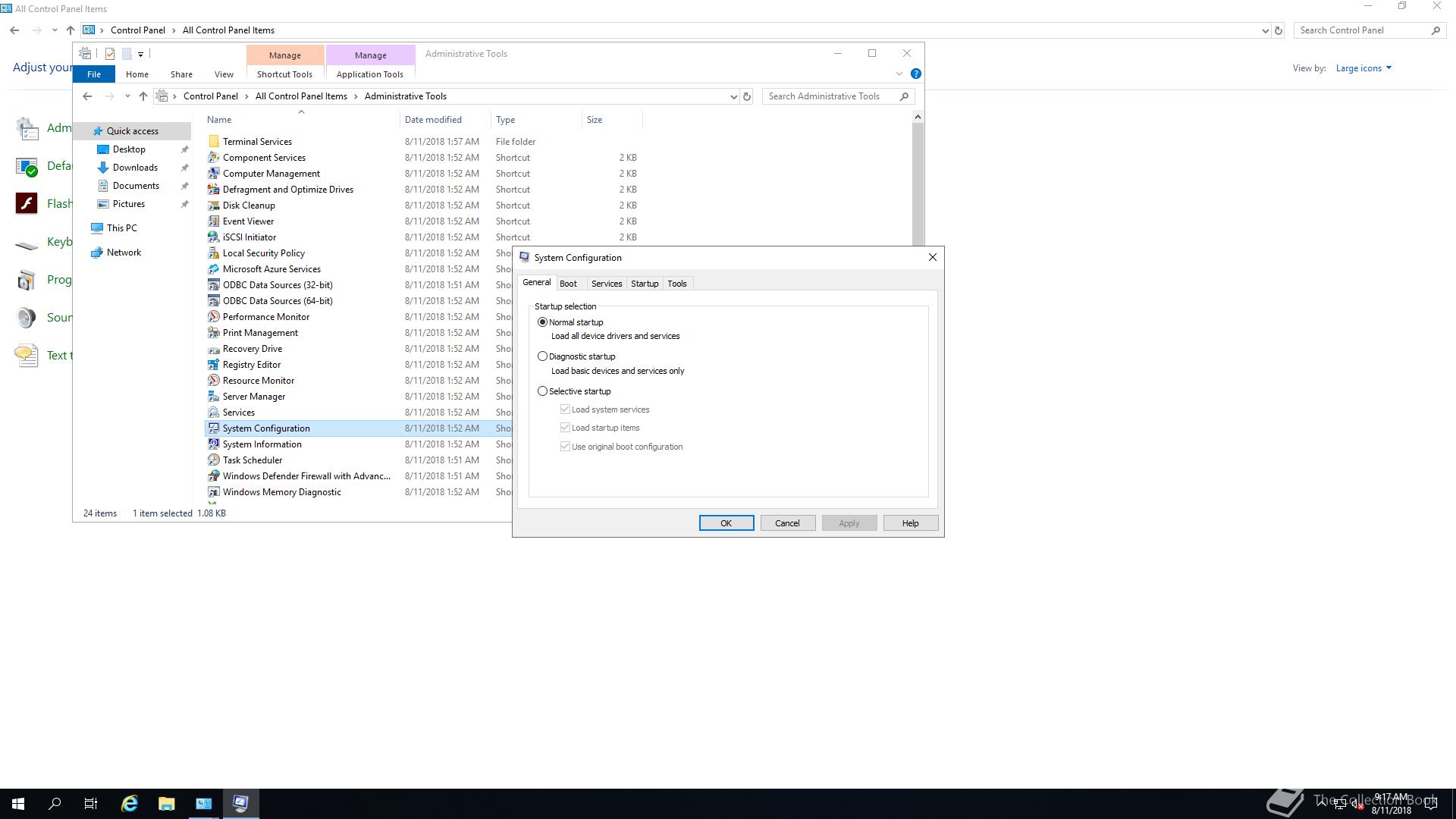Open File Explorer from the taskbar
The width and height of the screenshot is (1456, 819).
167,804
